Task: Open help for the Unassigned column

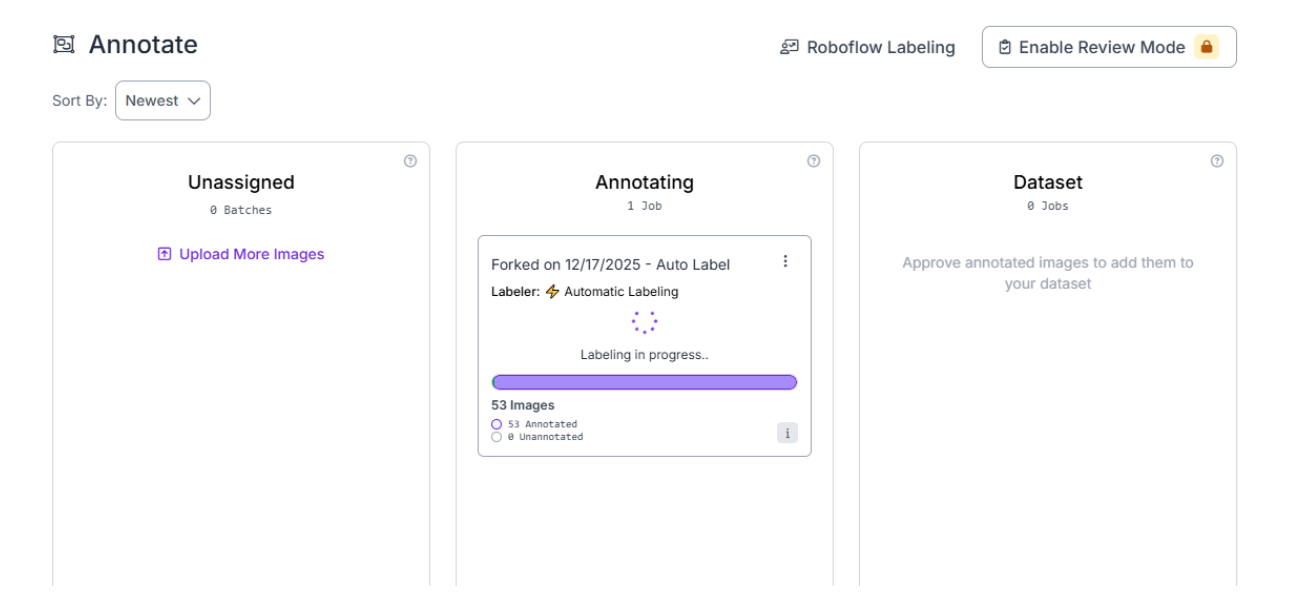Action: pyautogui.click(x=410, y=161)
